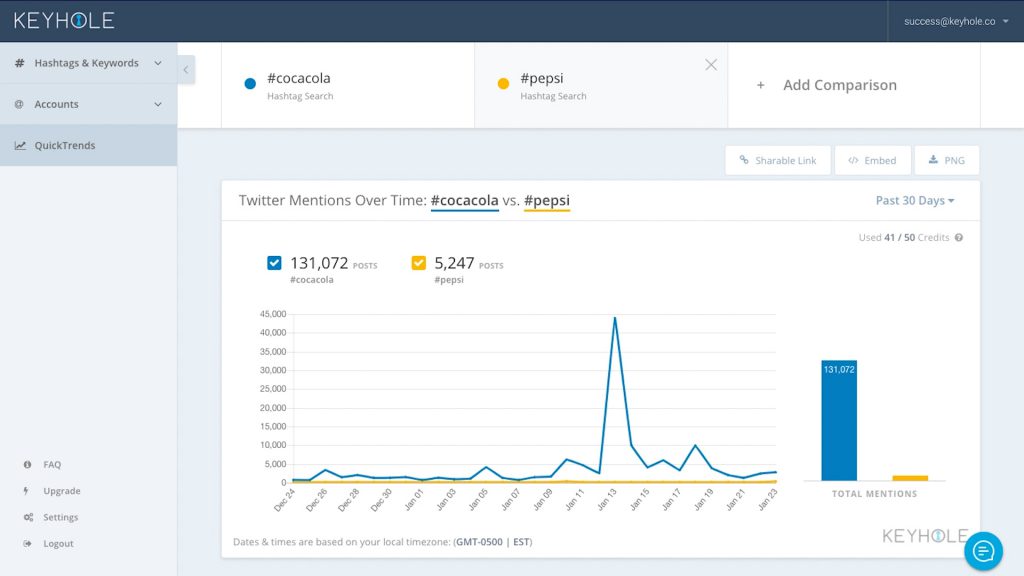Open the success@keyhole.co account dropdown

point(955,21)
